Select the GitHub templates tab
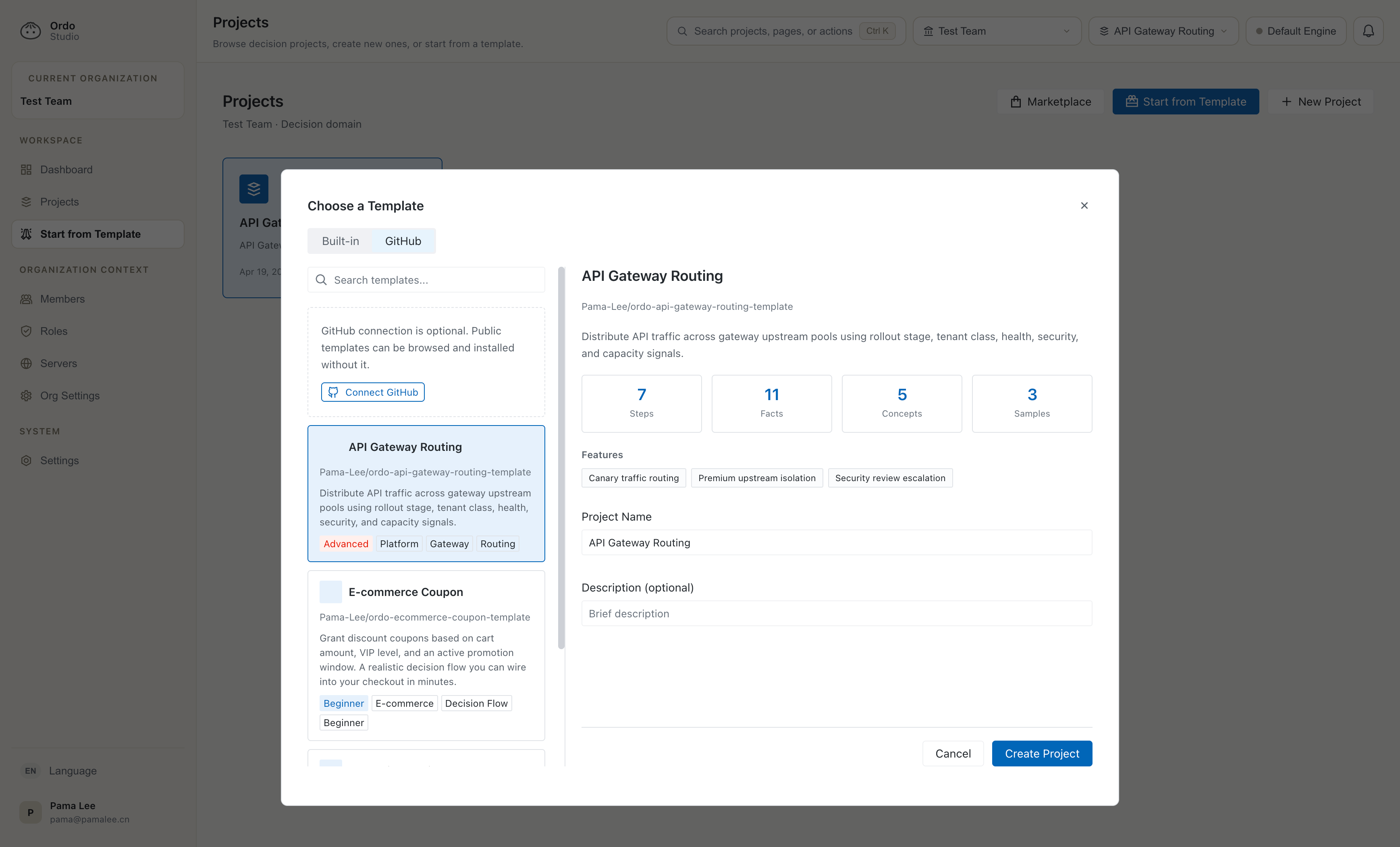1400x847 pixels. 403,241
